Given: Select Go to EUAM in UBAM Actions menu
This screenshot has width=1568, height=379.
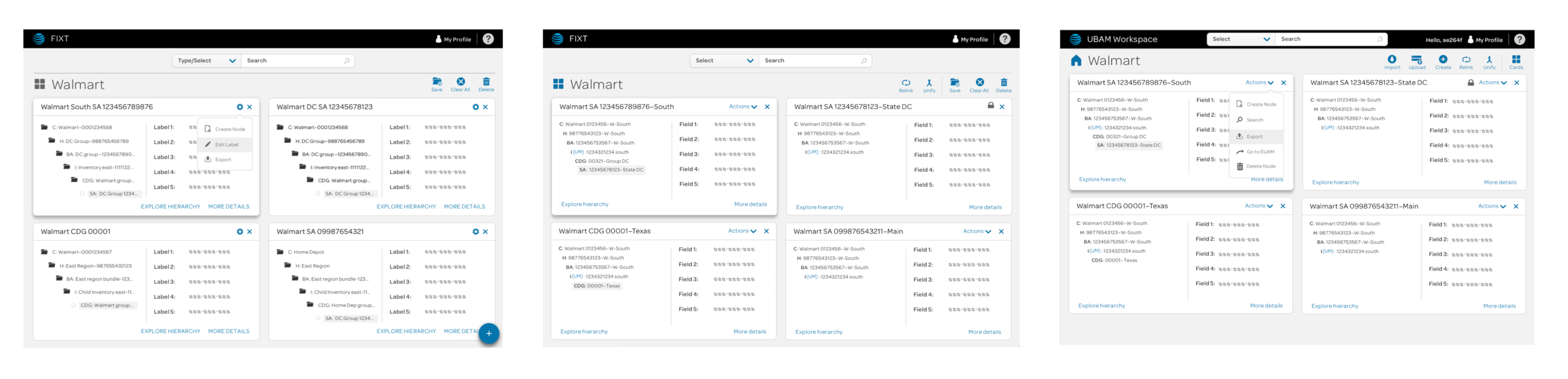Looking at the screenshot, I should point(1256,152).
